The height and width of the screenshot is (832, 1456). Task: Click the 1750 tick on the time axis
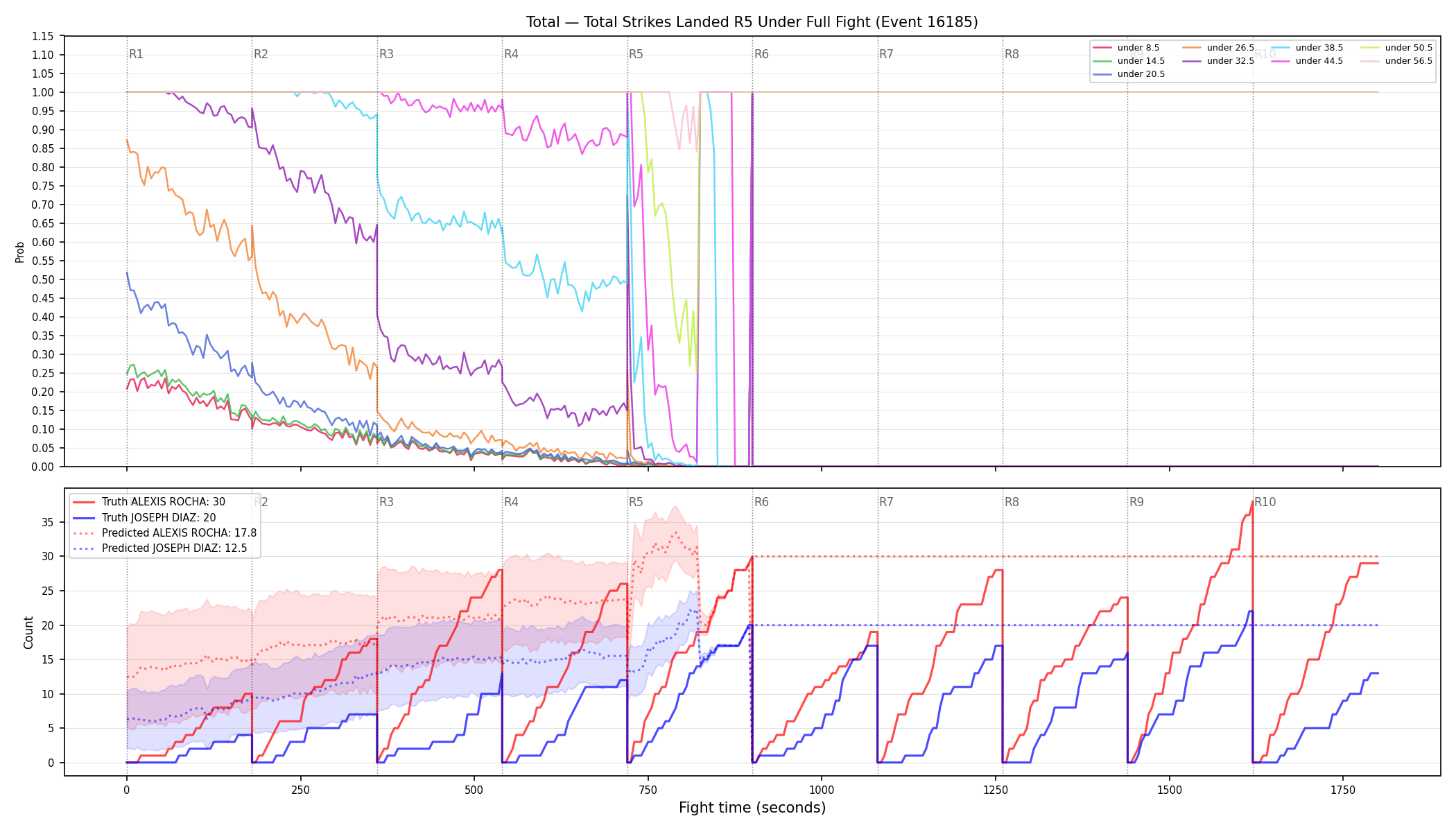(1343, 790)
